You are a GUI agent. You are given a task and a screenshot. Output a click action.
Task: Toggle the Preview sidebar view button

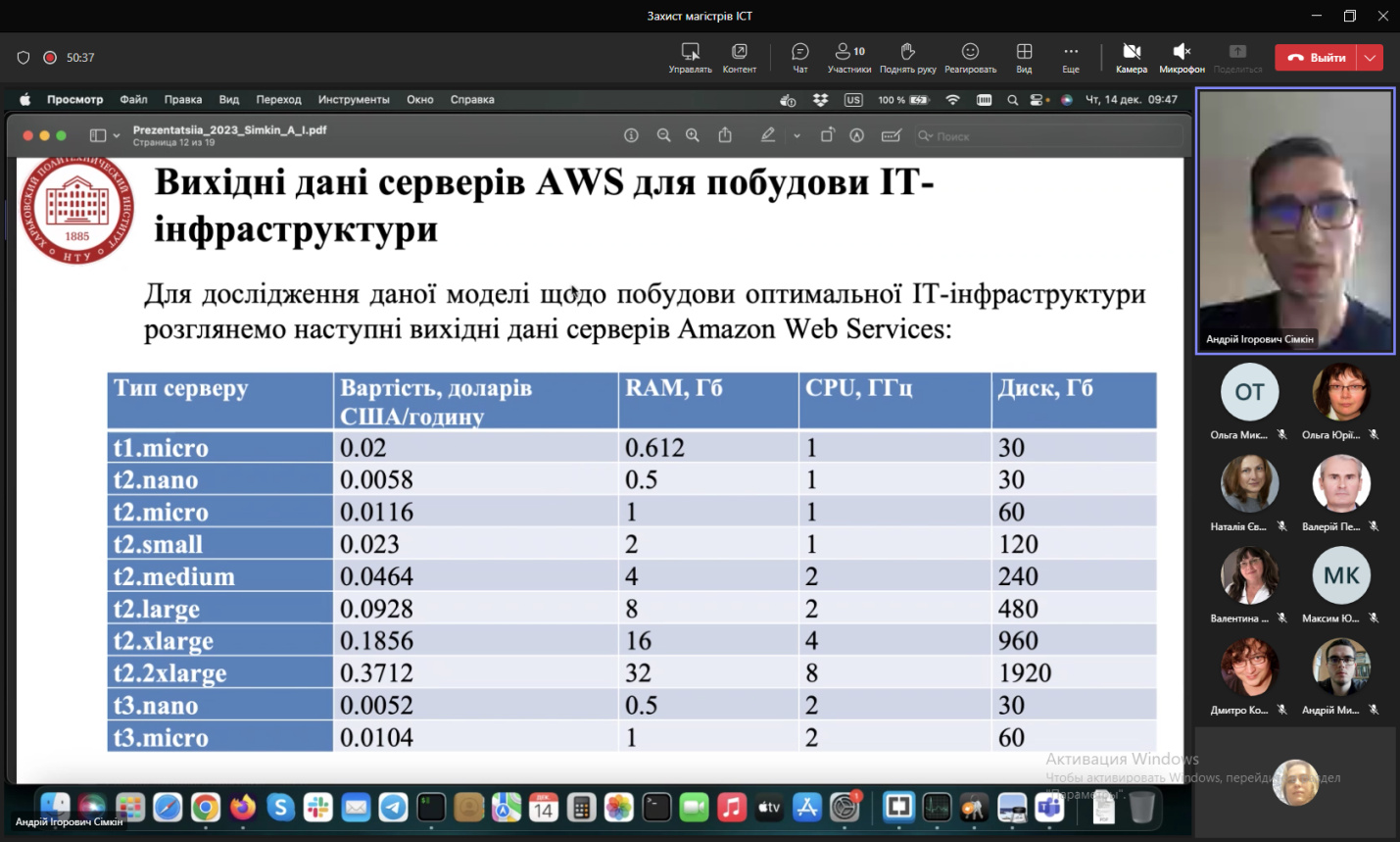click(x=98, y=135)
